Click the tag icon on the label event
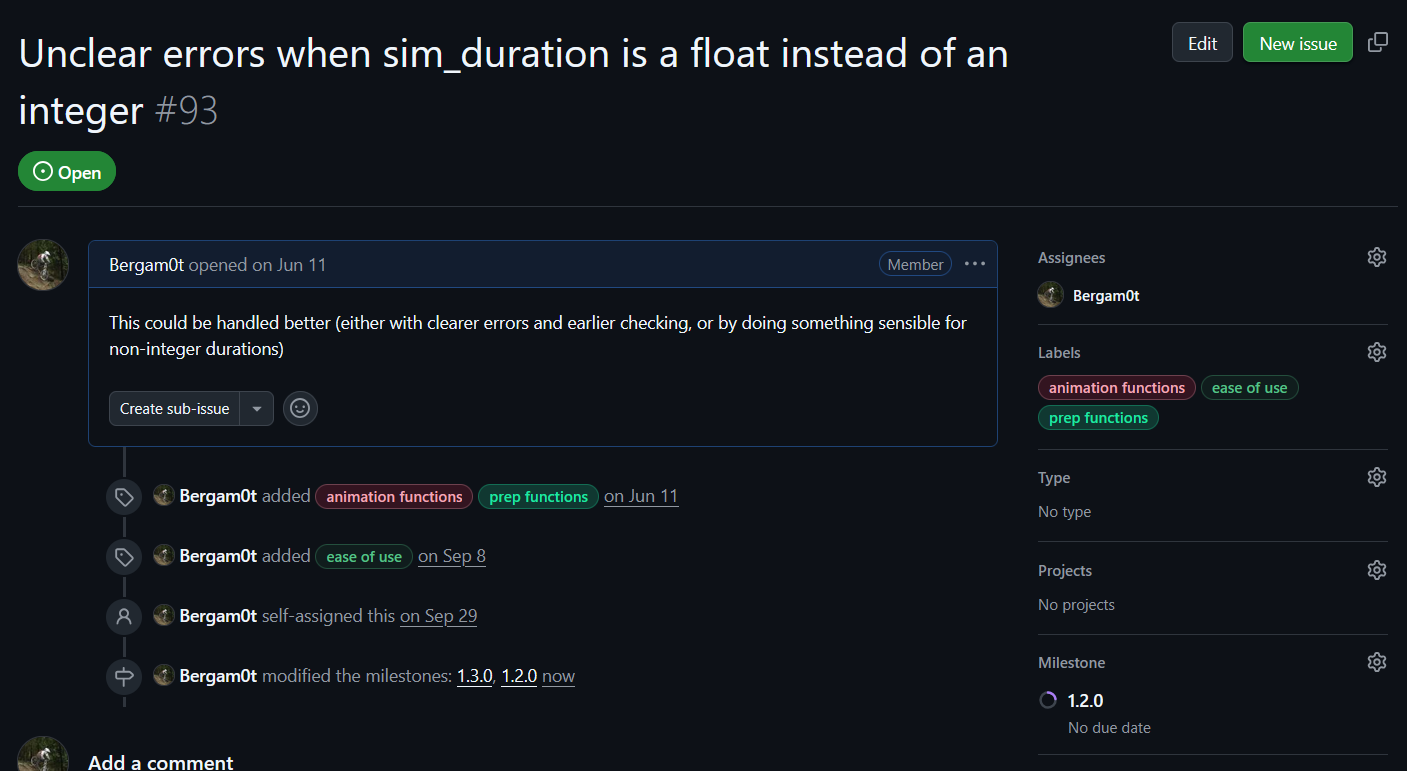This screenshot has height=771, width=1407. point(123,496)
